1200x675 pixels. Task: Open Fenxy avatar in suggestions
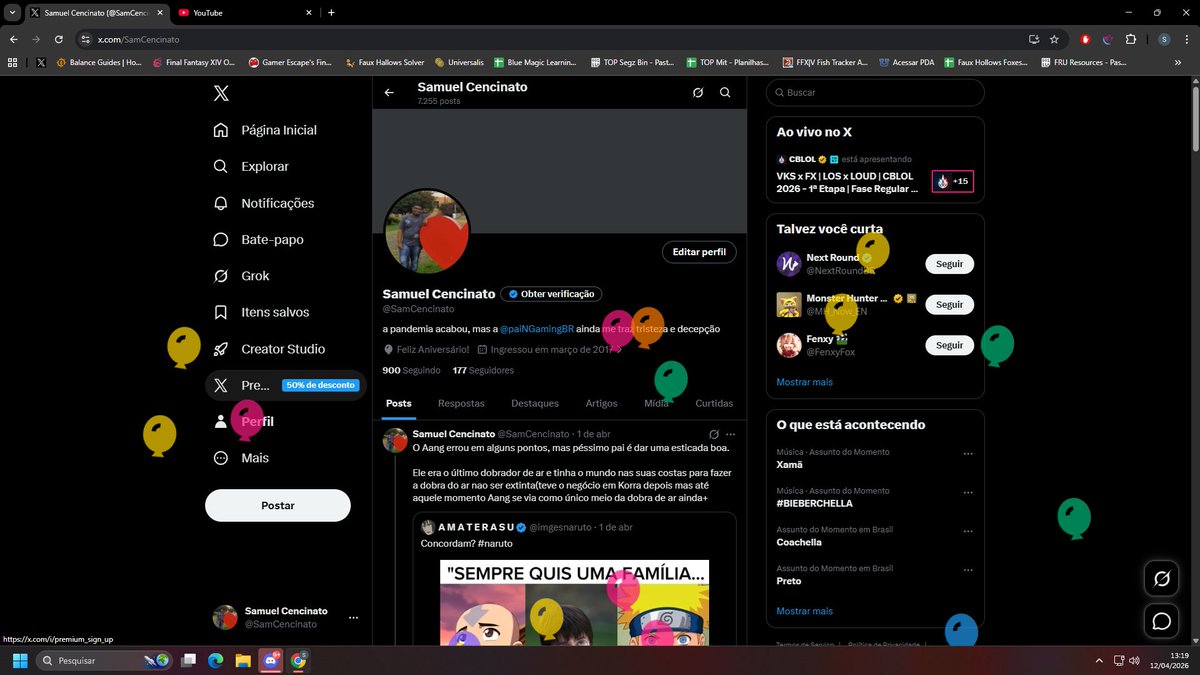point(789,345)
